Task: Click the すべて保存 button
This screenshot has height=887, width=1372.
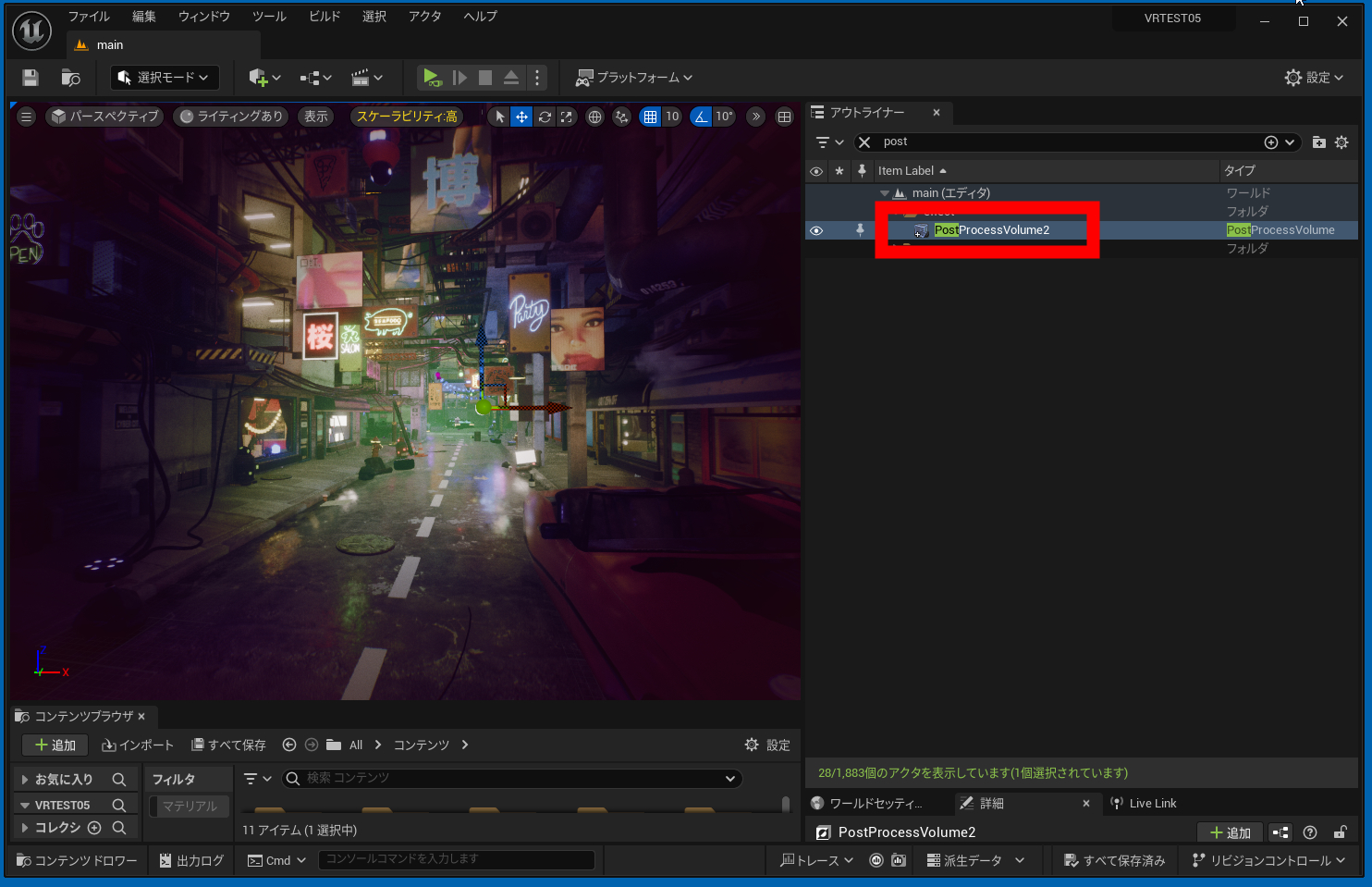Action: 228,745
